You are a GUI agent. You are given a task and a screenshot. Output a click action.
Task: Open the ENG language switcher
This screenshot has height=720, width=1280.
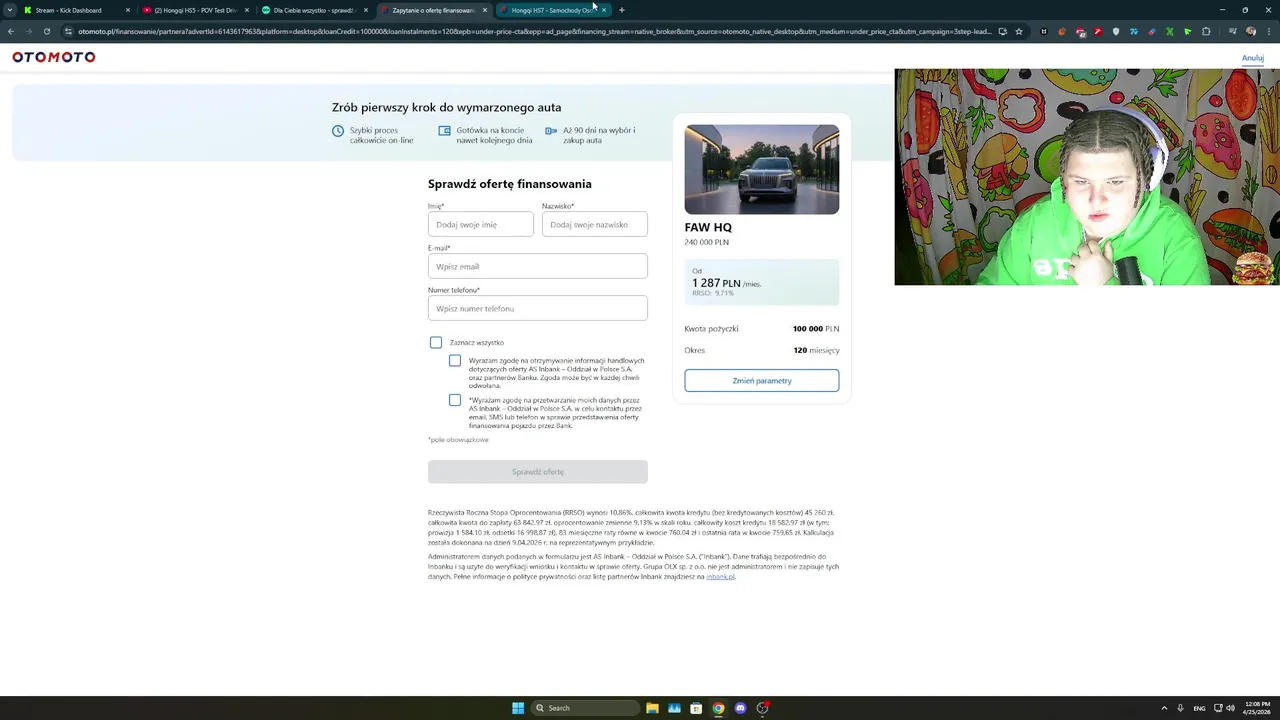click(x=1199, y=708)
